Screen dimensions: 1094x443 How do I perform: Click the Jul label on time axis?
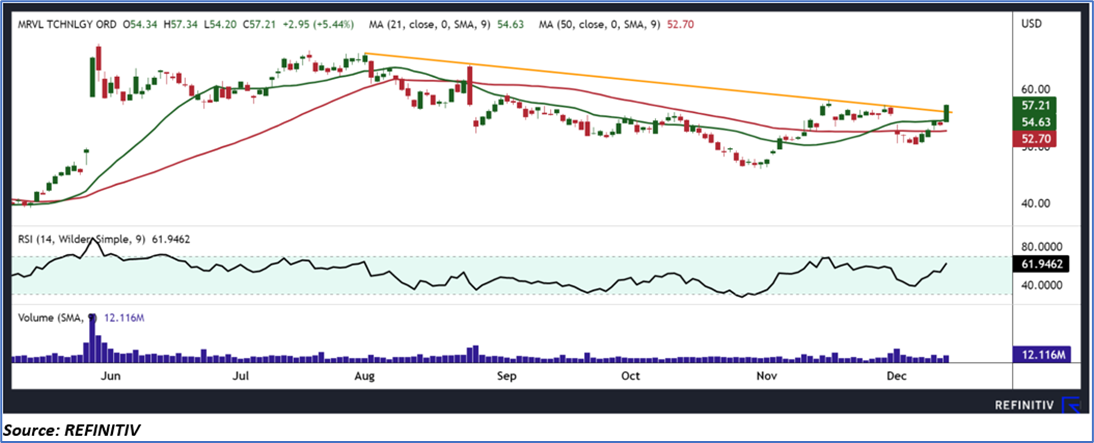coord(241,377)
